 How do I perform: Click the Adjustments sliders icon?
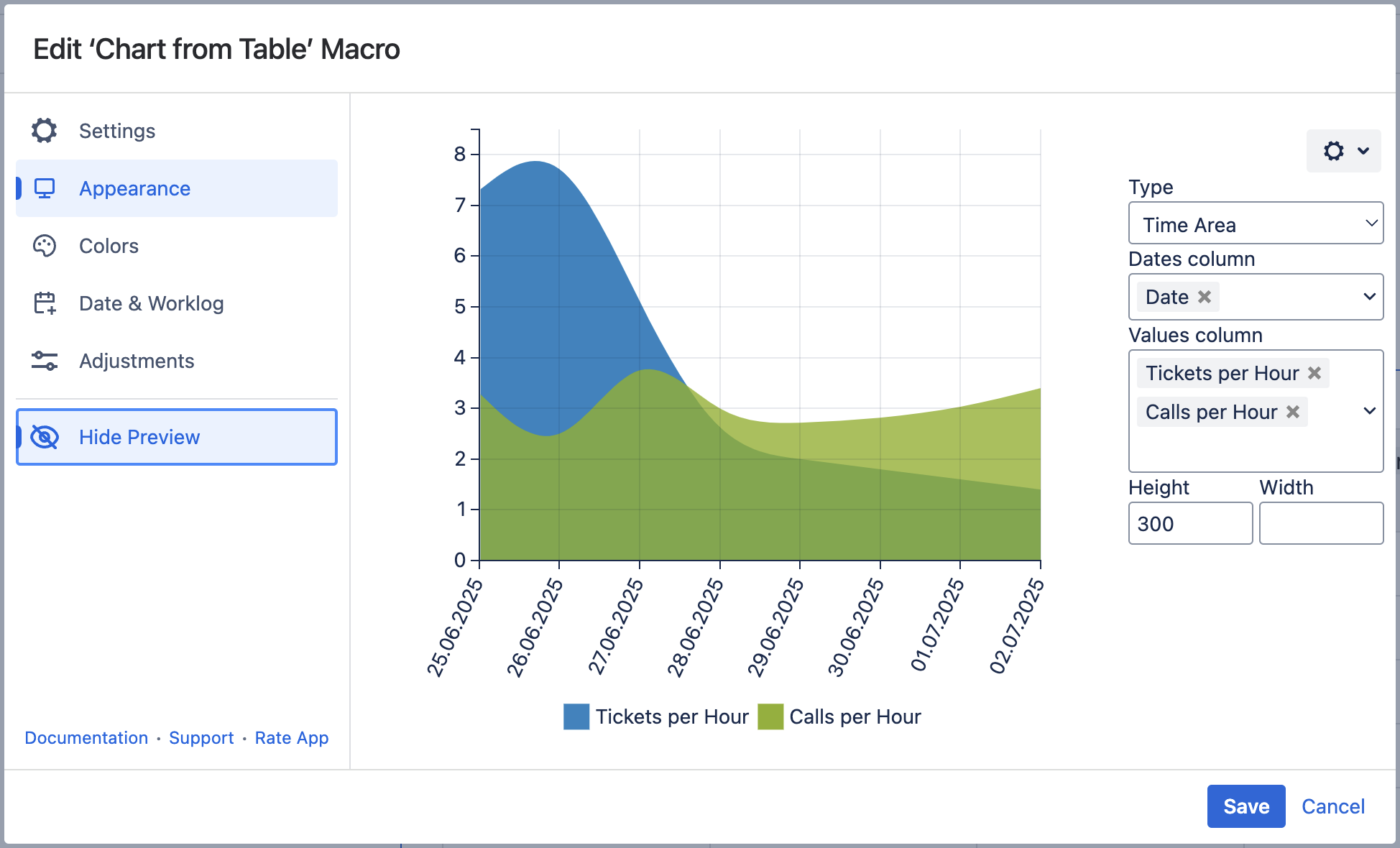pos(45,361)
